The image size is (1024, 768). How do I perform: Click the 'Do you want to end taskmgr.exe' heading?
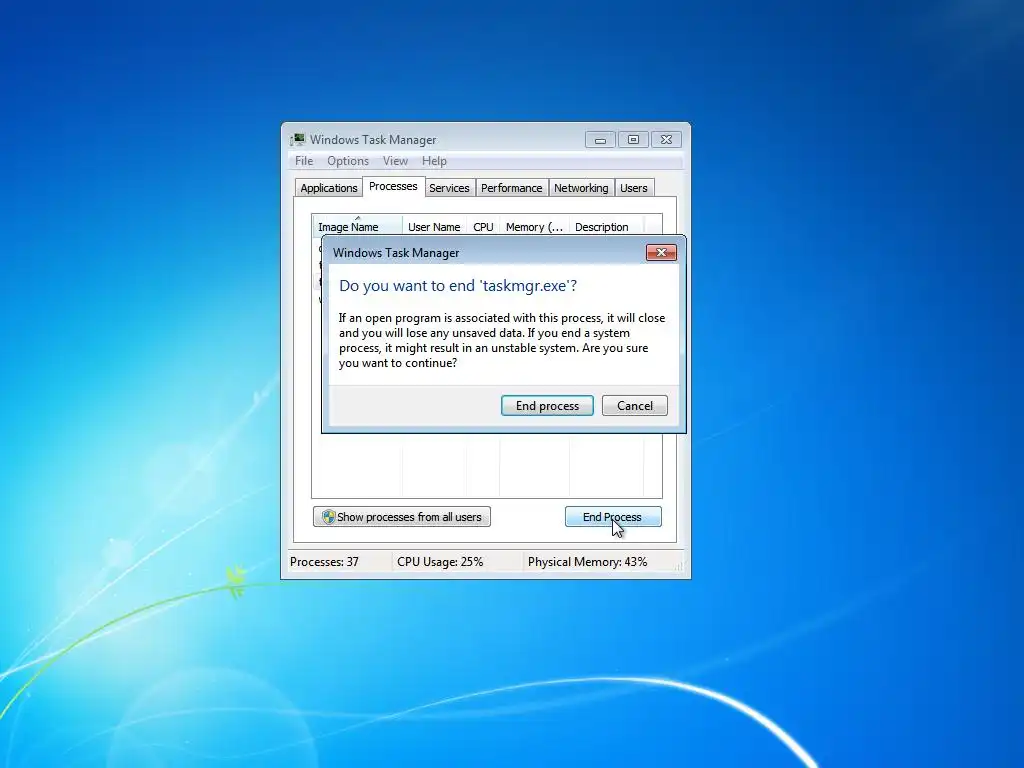[x=458, y=285]
